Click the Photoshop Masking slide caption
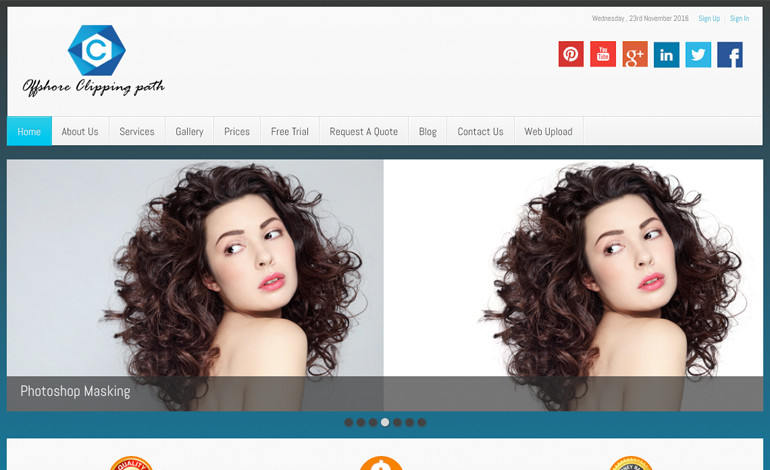Viewport: 770px width, 470px height. pyautogui.click(x=75, y=391)
